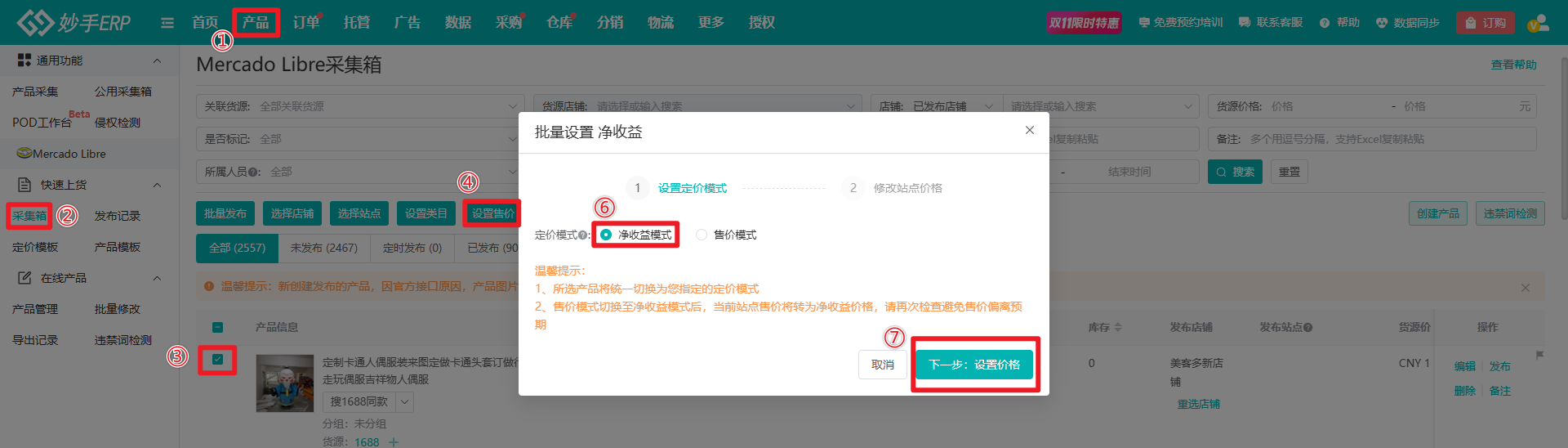
Task: Open 违禁词检测 in sidebar
Action: (123, 340)
